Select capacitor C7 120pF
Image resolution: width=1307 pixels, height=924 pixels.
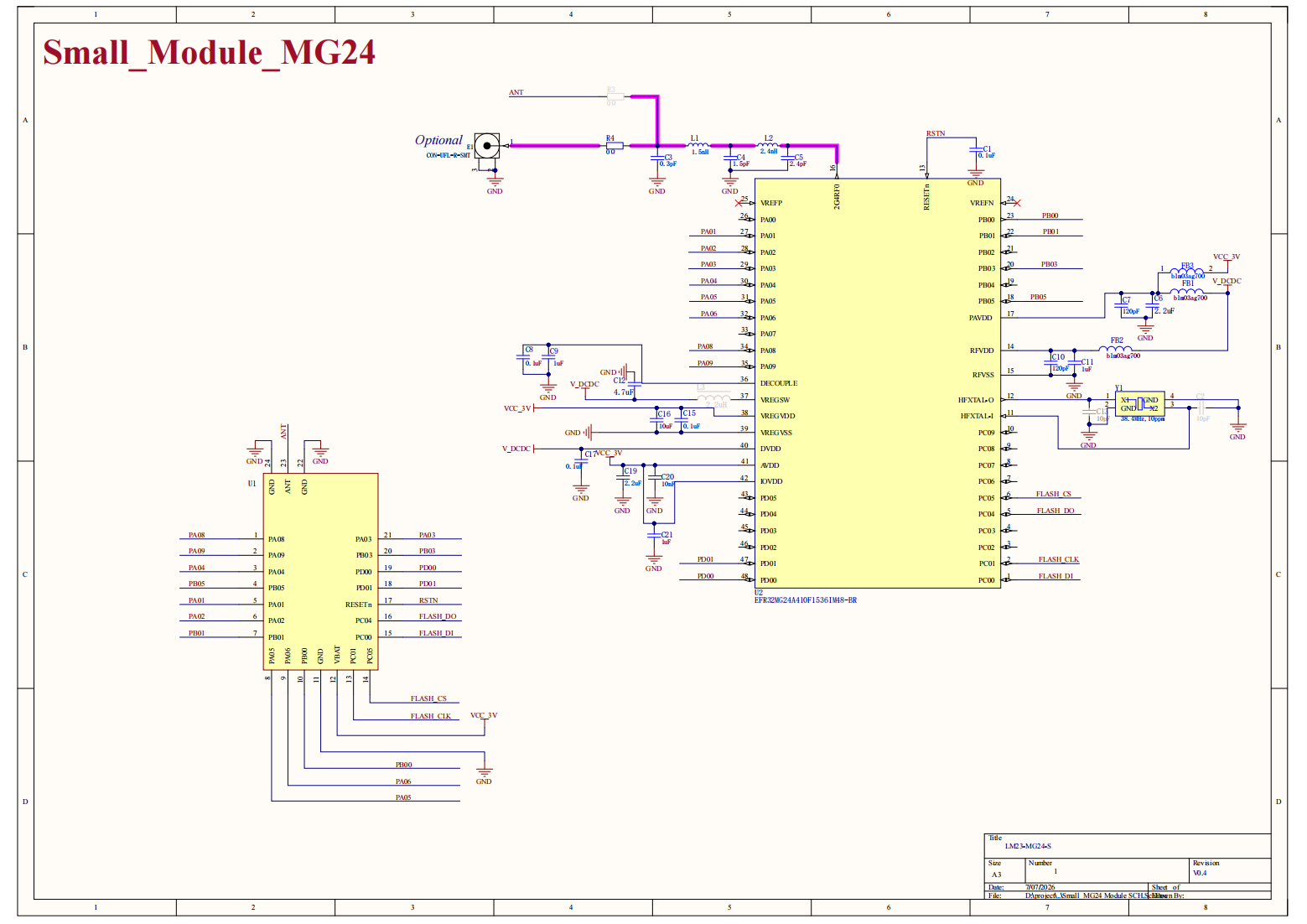(1122, 305)
